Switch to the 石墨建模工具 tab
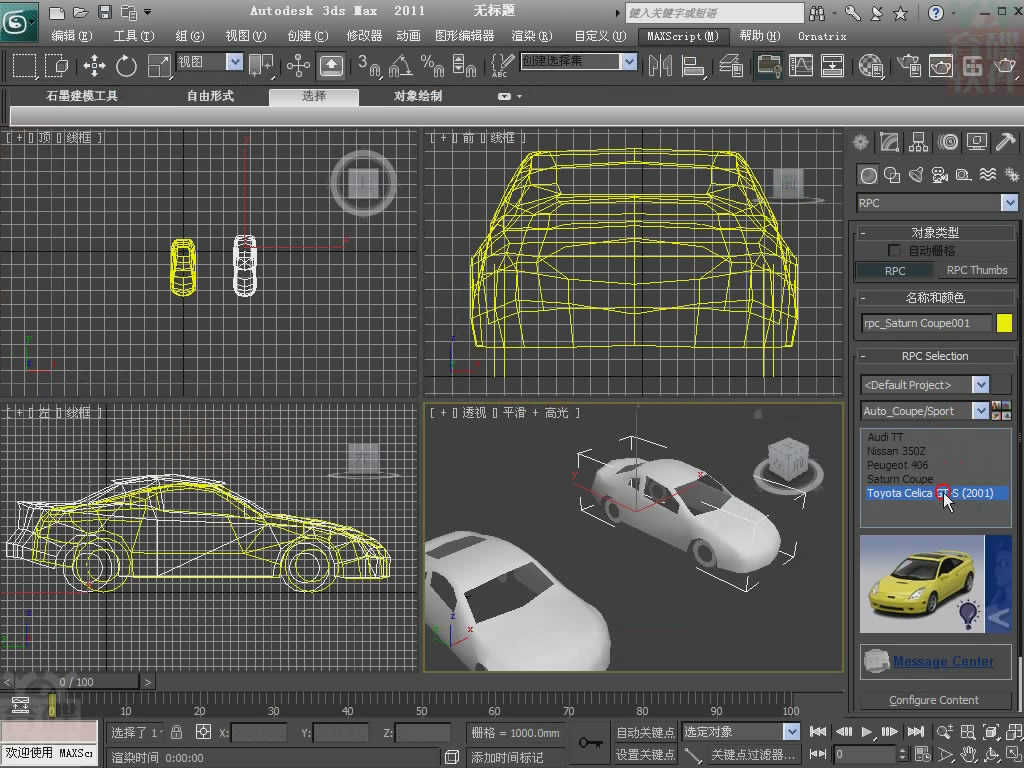This screenshot has height=768, width=1024. 82,96
